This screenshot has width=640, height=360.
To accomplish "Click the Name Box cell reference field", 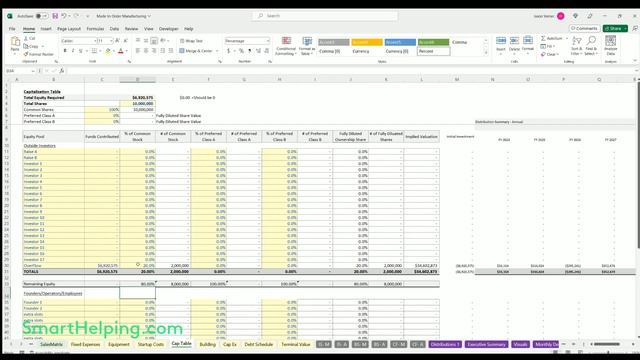I will pyautogui.click(x=19, y=71).
